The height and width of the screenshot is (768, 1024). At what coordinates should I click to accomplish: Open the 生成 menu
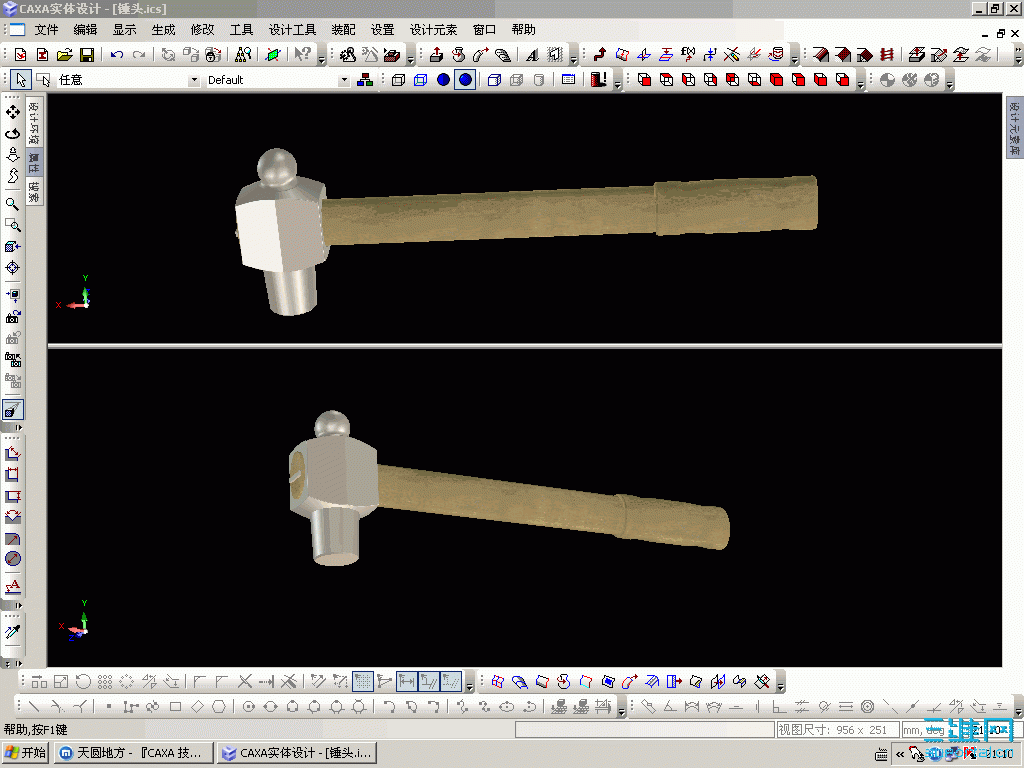tap(163, 29)
